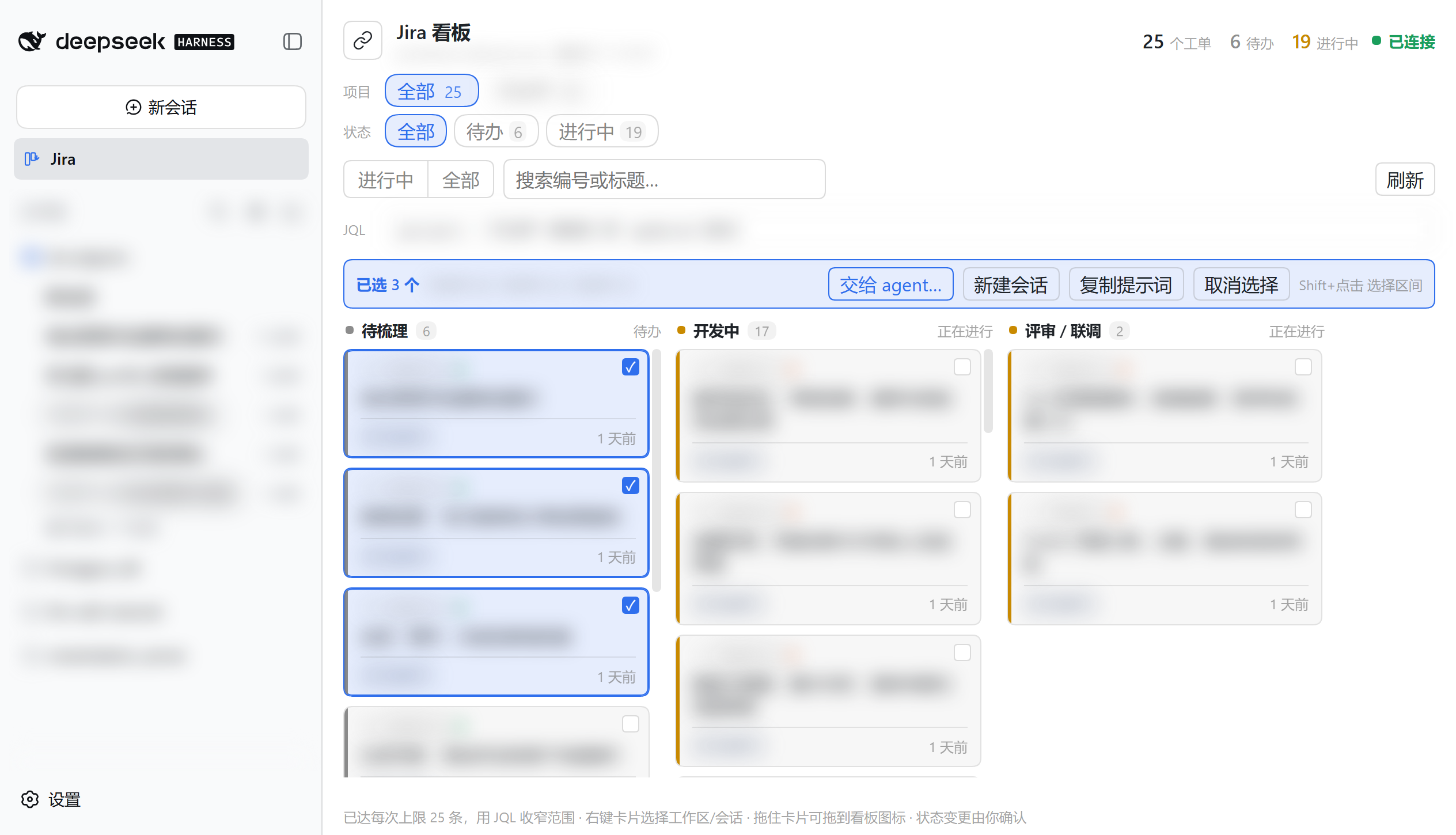Open the 设置 gear icon
Viewport: 1456px width, 835px height.
tap(30, 799)
